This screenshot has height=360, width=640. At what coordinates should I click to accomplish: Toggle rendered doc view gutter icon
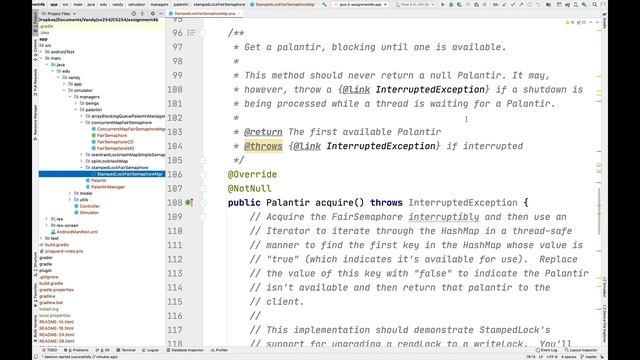(191, 33)
